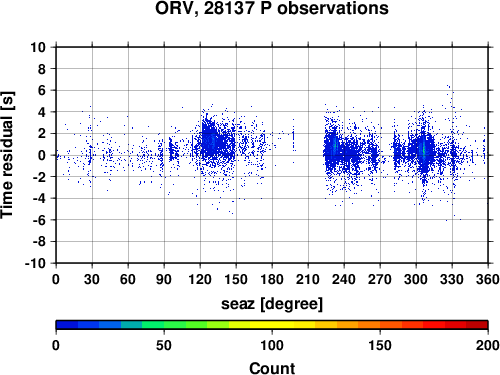Click the dark blue start of the colorbar
This screenshot has height=375, width=500.
[x=67, y=325]
